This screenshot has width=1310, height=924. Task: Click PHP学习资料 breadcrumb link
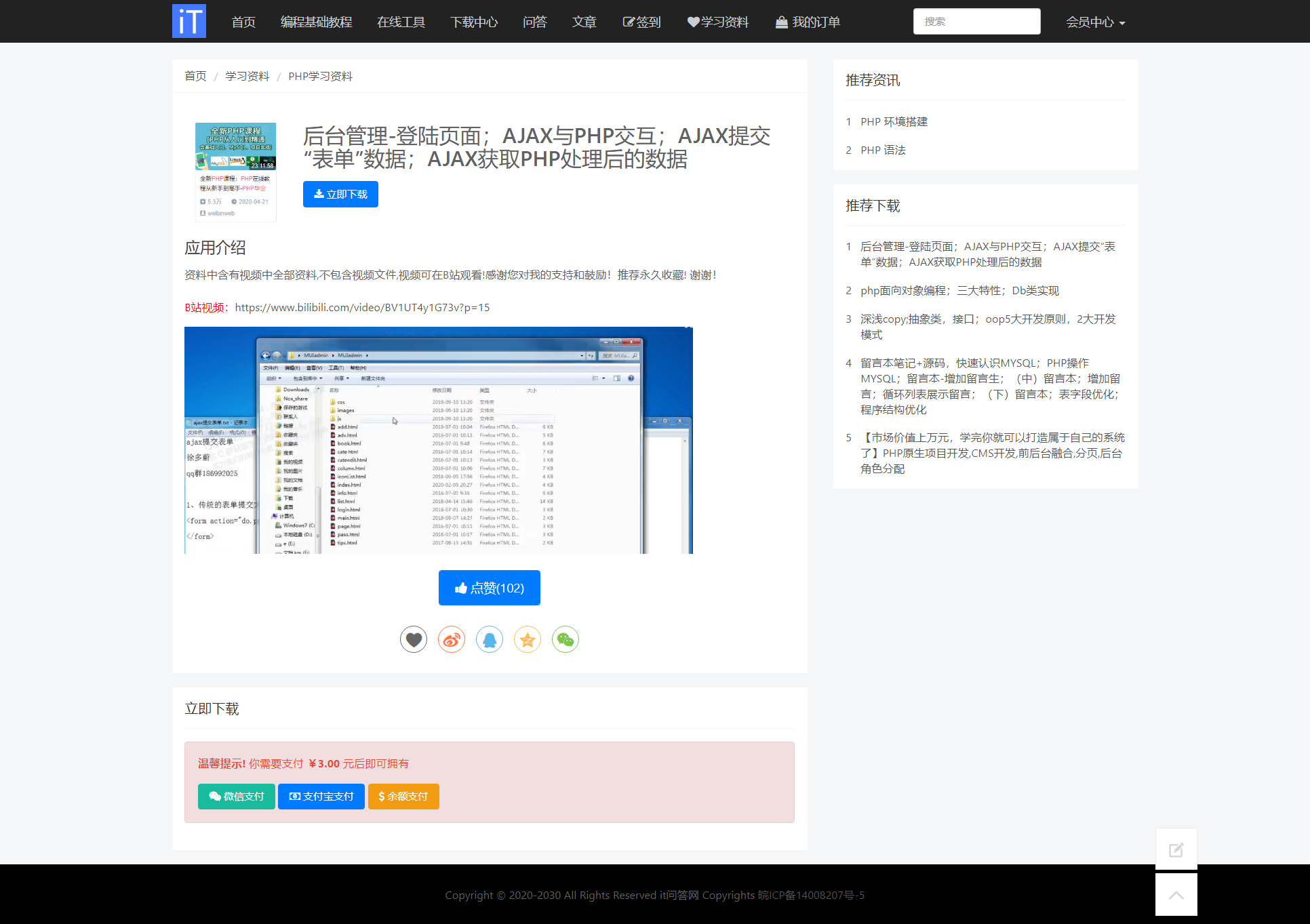(x=320, y=76)
